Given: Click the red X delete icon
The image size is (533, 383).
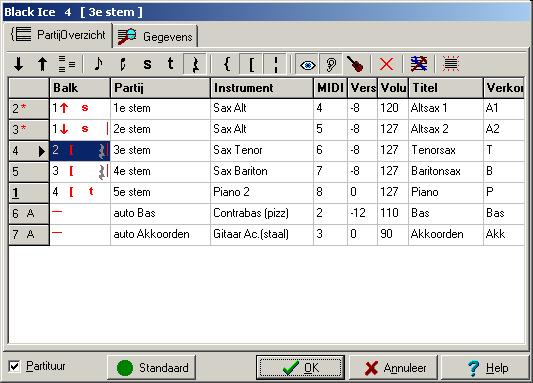Looking at the screenshot, I should coord(386,64).
